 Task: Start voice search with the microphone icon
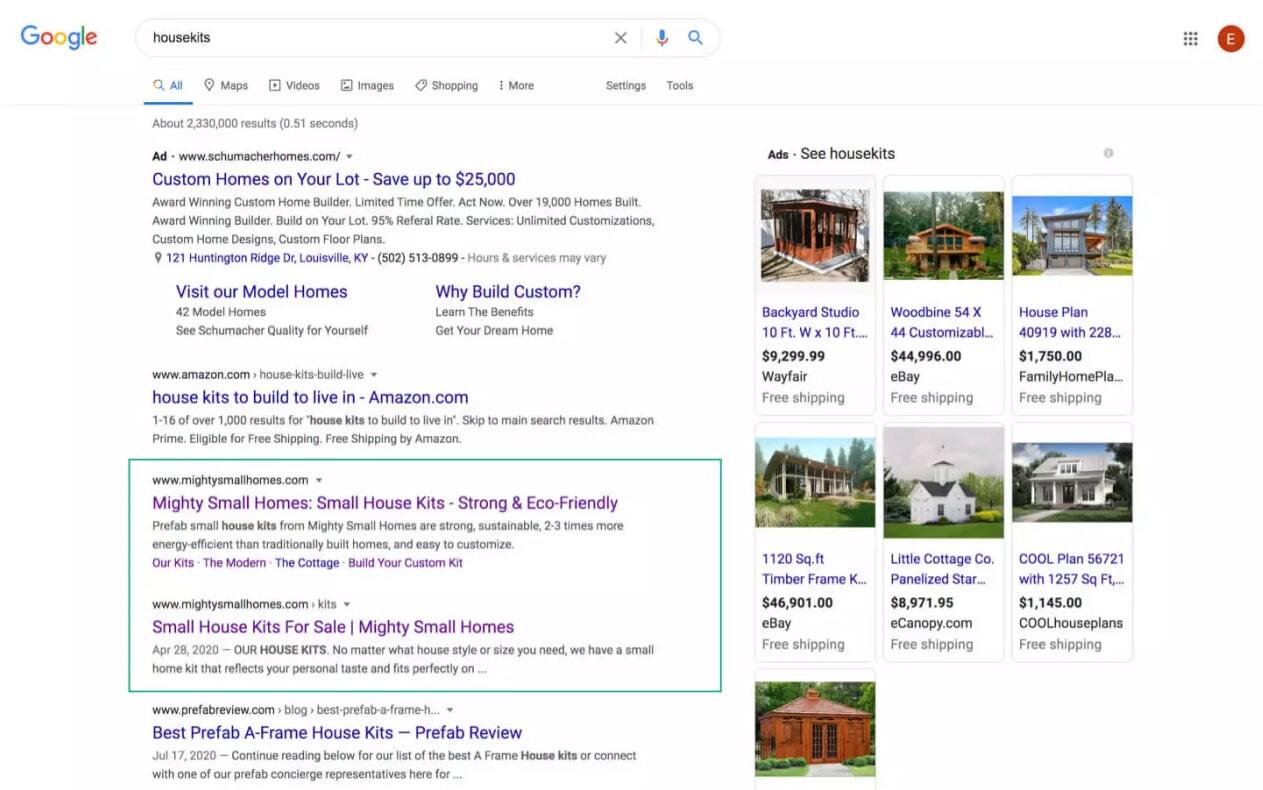pyautogui.click(x=662, y=38)
